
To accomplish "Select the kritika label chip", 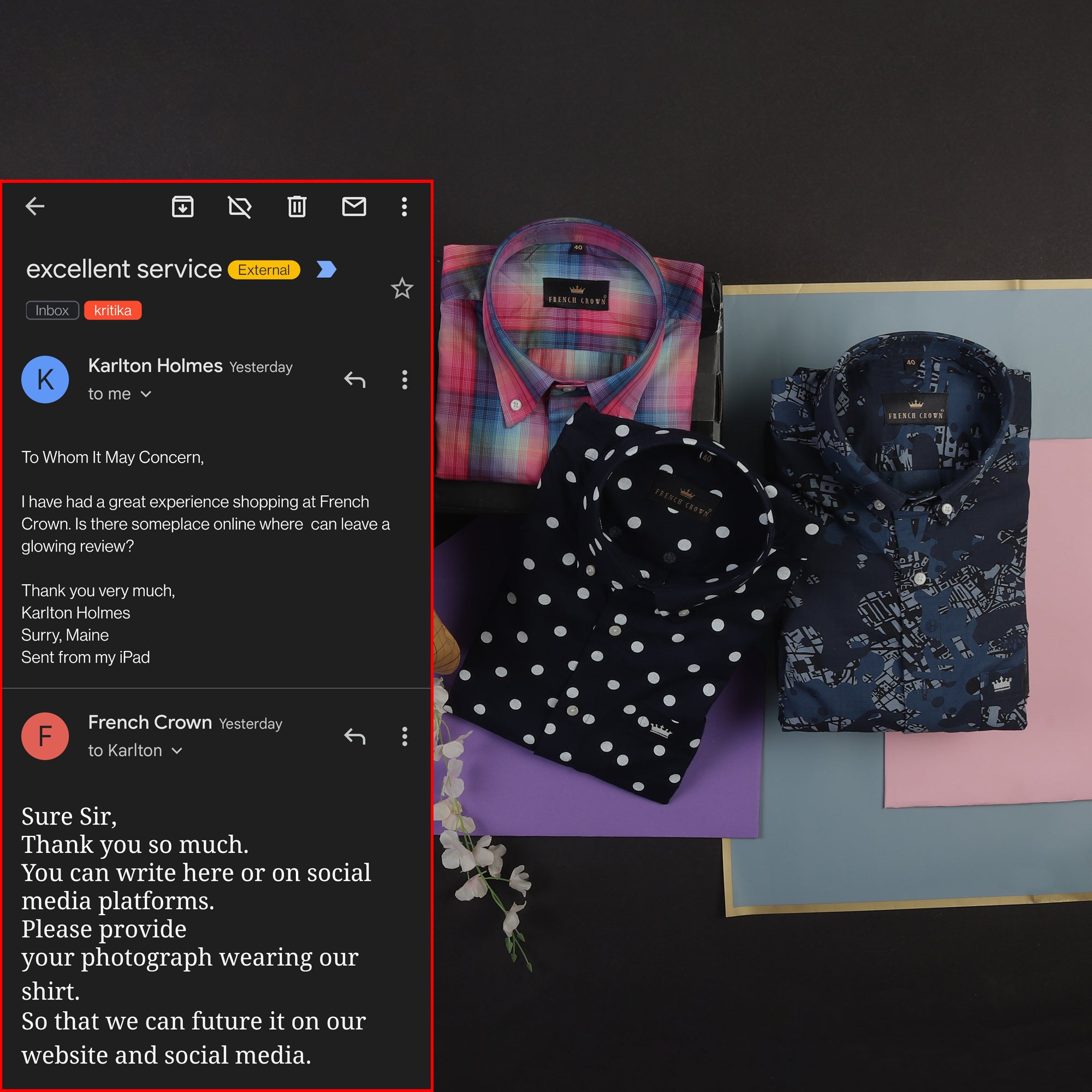I will (112, 310).
